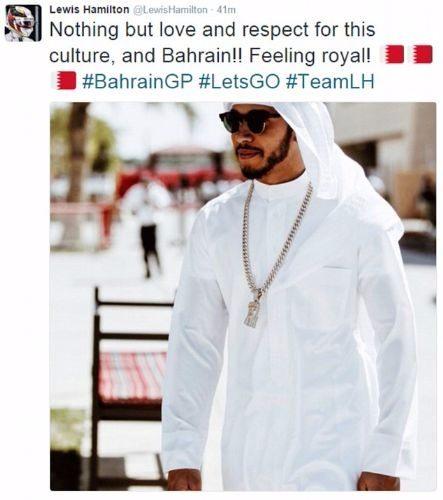This screenshot has height=500, width=443.
Task: Click the Lewis Hamilton display name
Action: point(89,10)
